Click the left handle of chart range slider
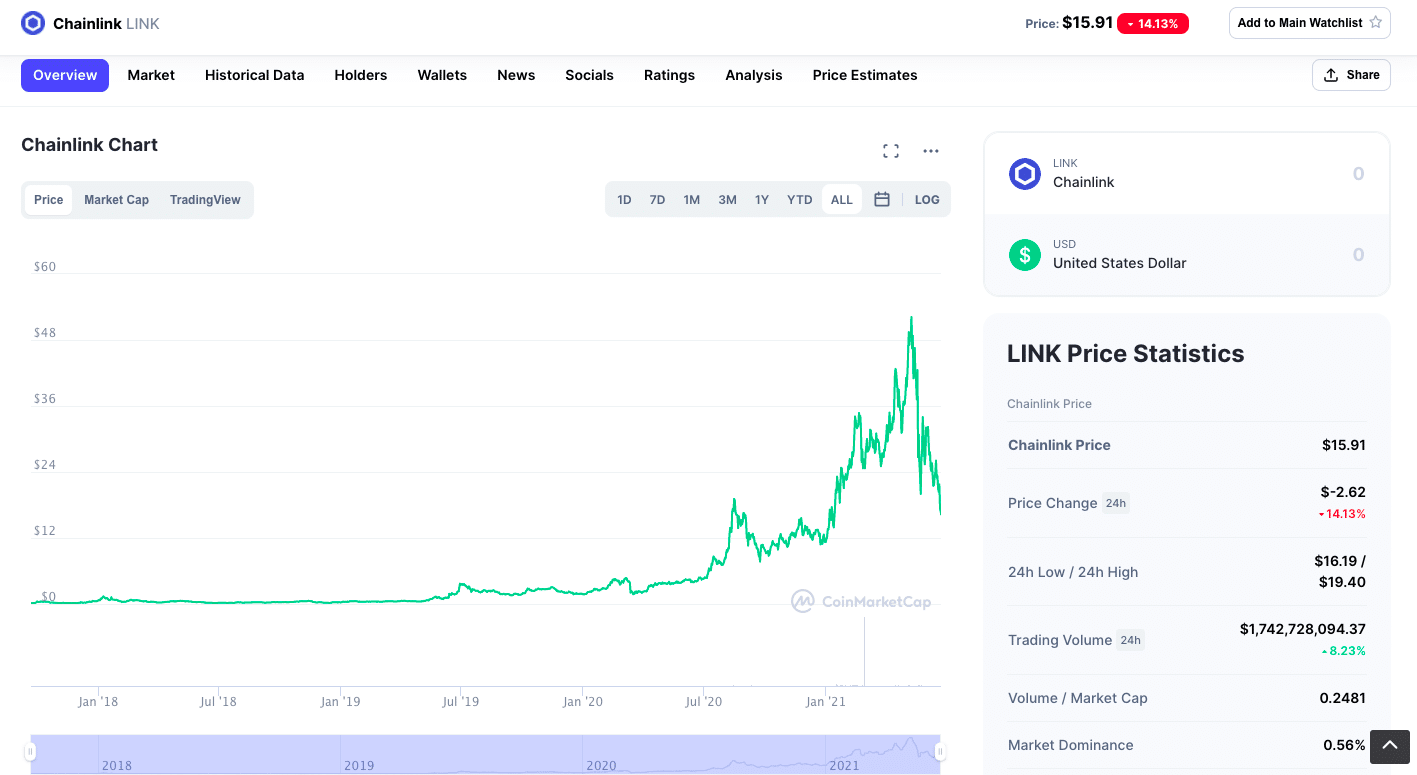Screen dimensions: 1417x775 (30, 752)
